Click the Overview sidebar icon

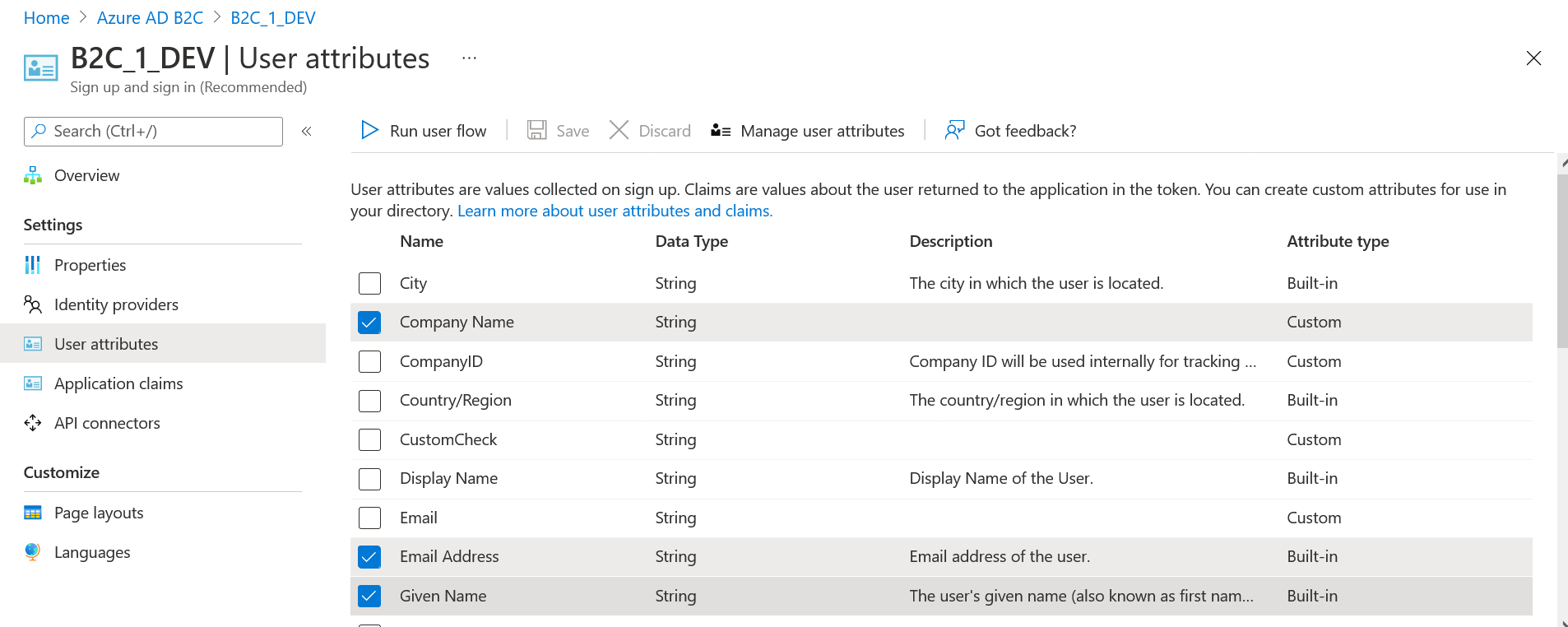[33, 175]
